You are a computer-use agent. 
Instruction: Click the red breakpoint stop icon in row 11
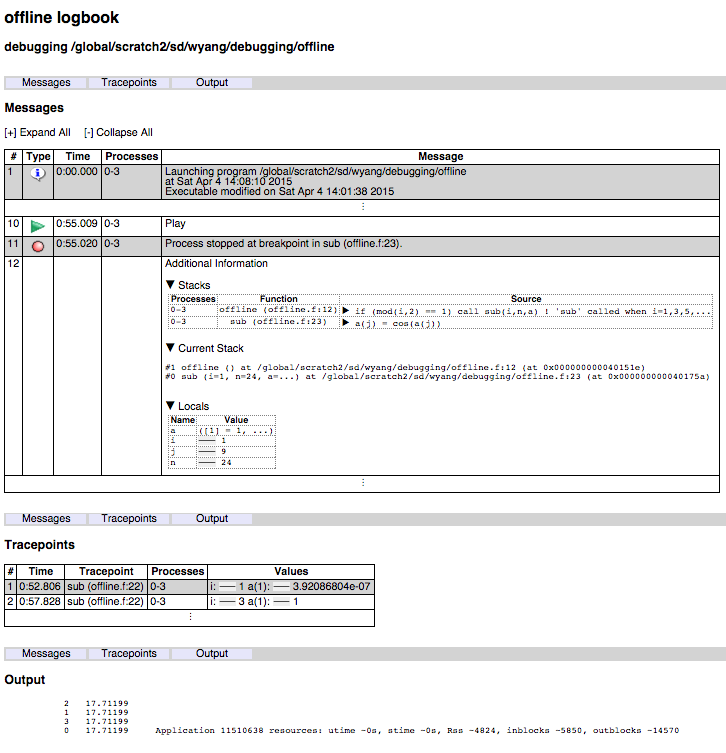coord(38,246)
